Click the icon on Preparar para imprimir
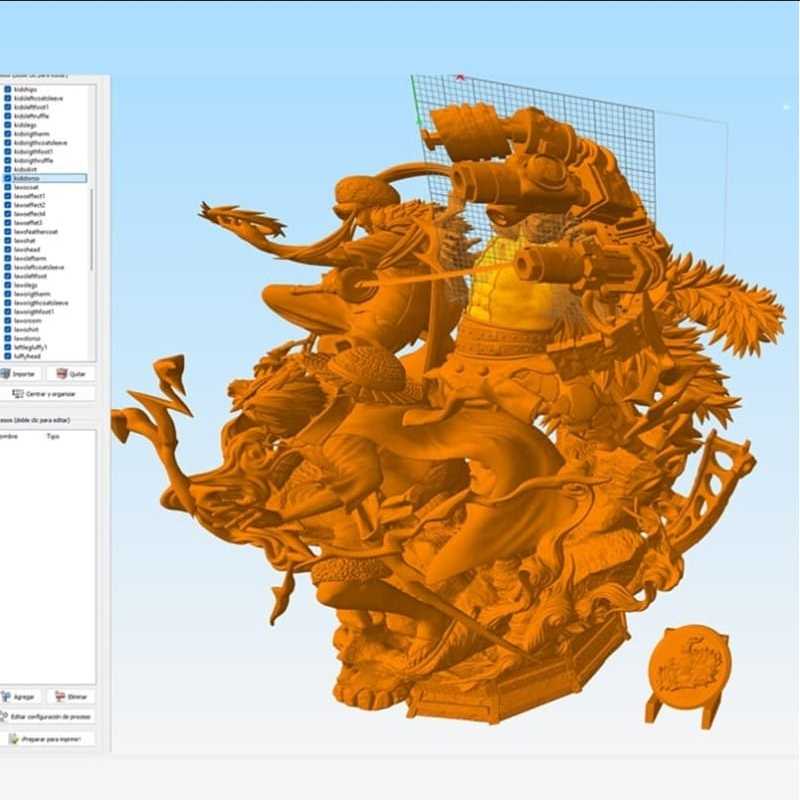Viewport: 800px width, 800px height. point(14,739)
